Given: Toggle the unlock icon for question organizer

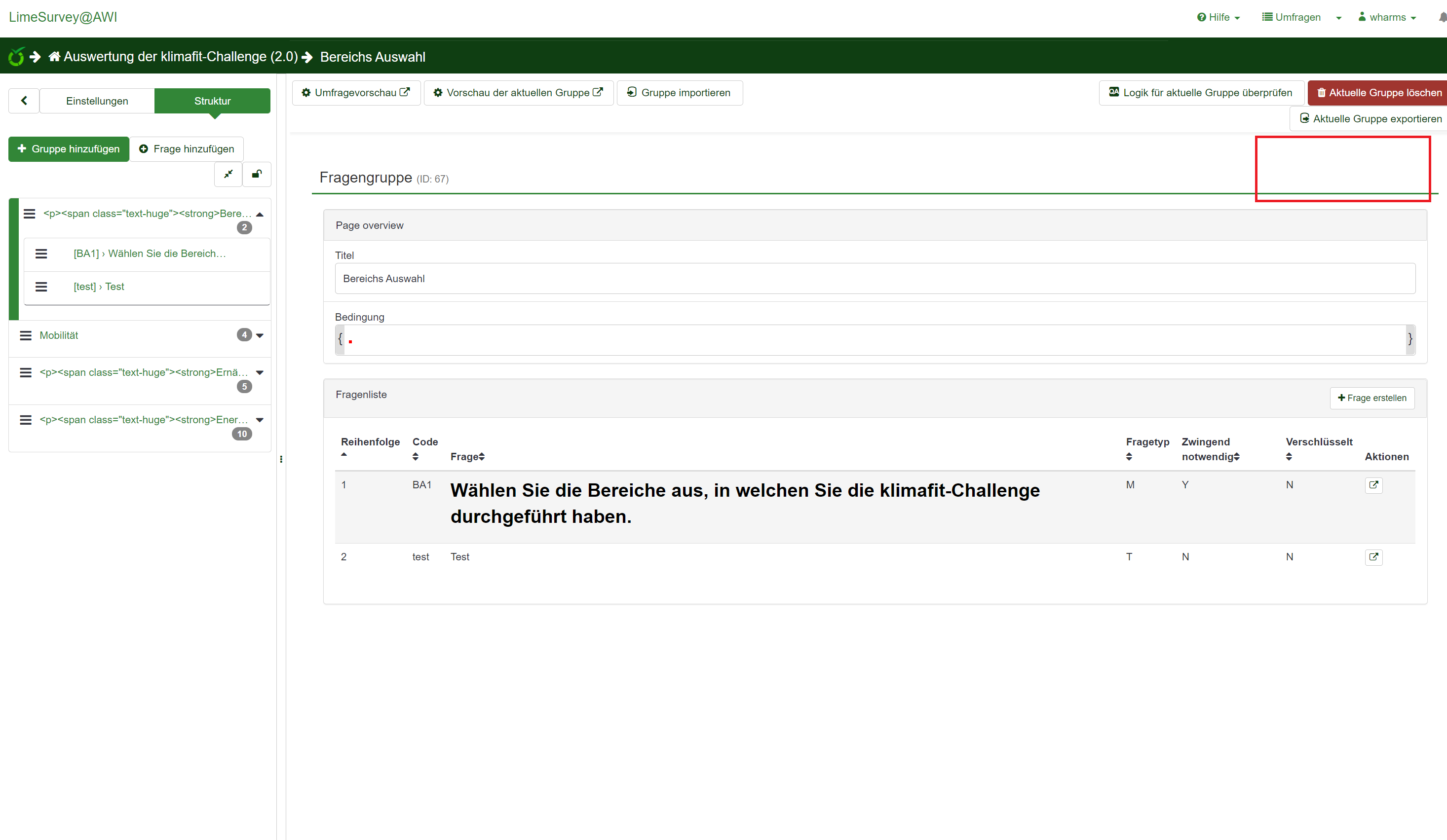Looking at the screenshot, I should point(257,174).
